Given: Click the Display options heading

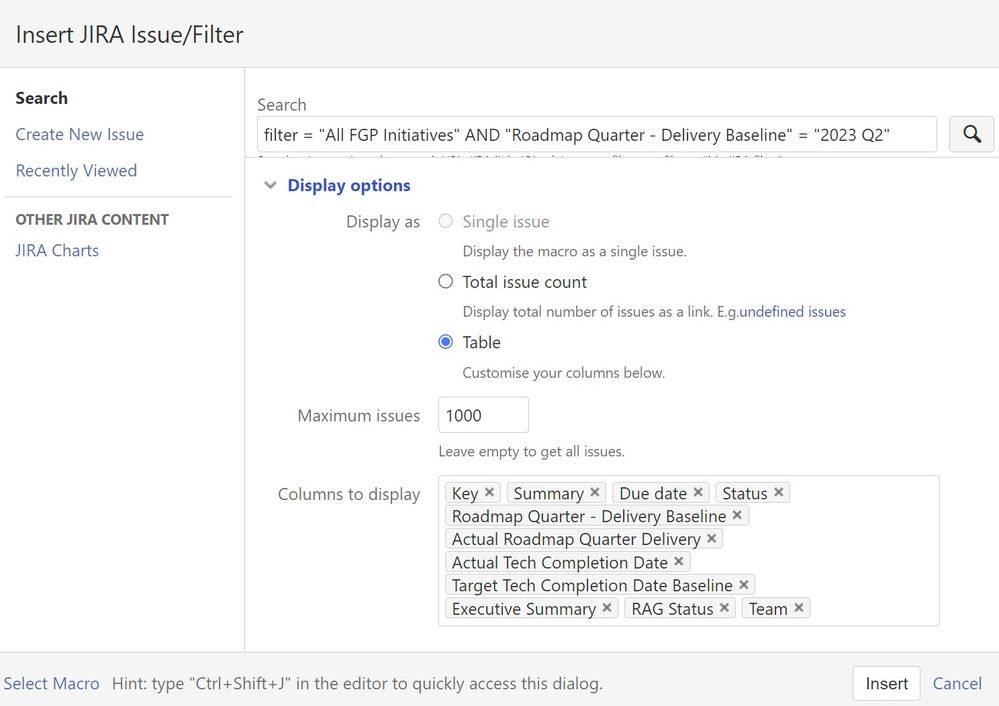Looking at the screenshot, I should click(349, 185).
